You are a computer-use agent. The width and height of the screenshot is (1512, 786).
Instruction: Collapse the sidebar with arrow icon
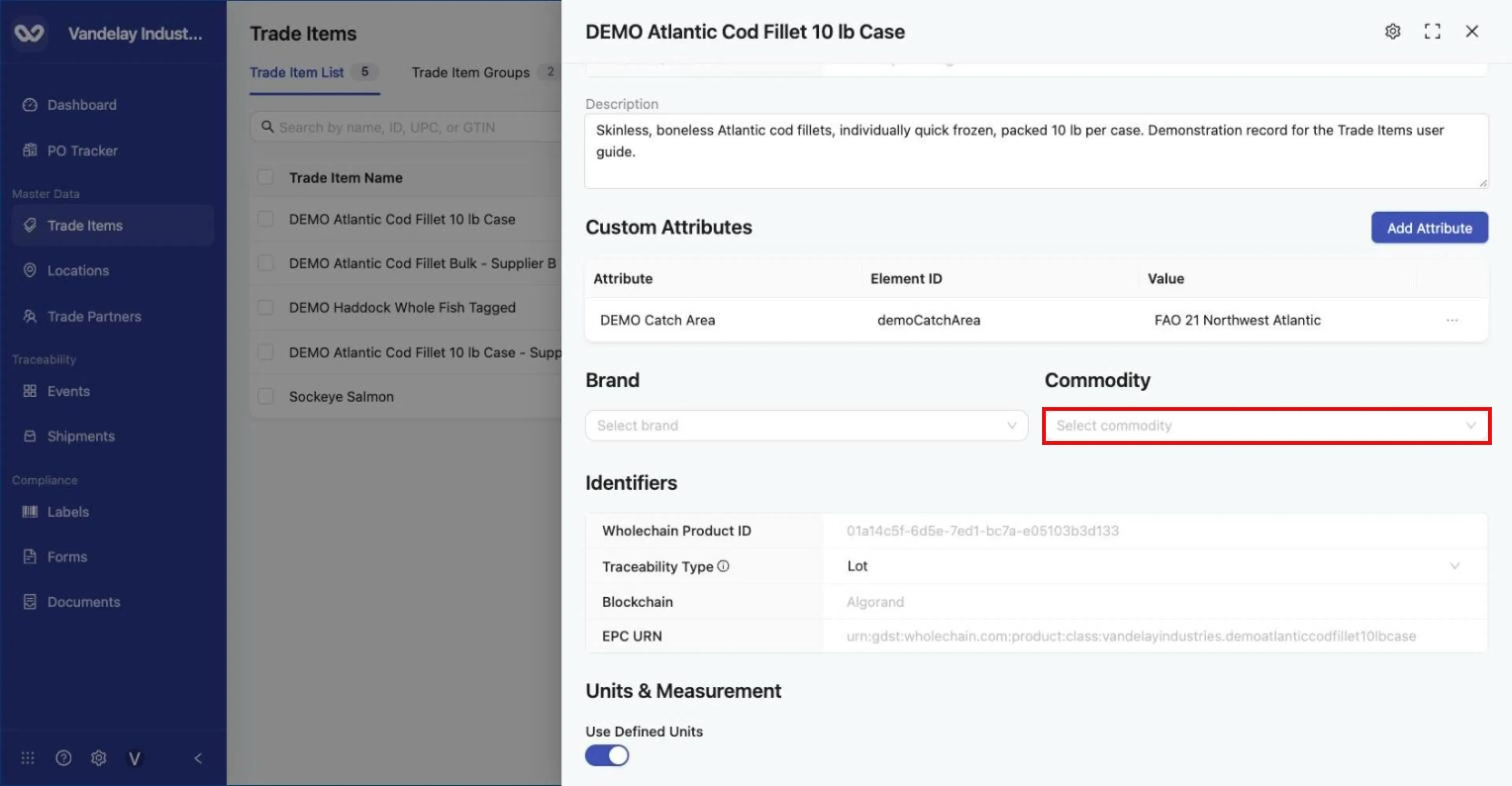198,758
